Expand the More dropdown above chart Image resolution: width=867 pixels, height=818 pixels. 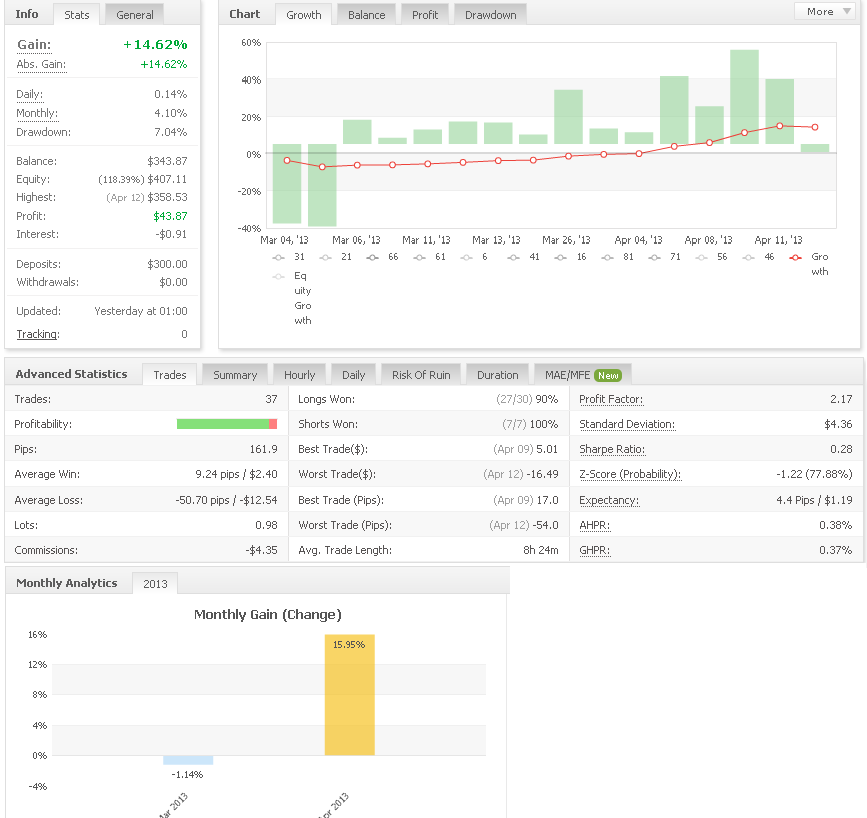click(825, 12)
